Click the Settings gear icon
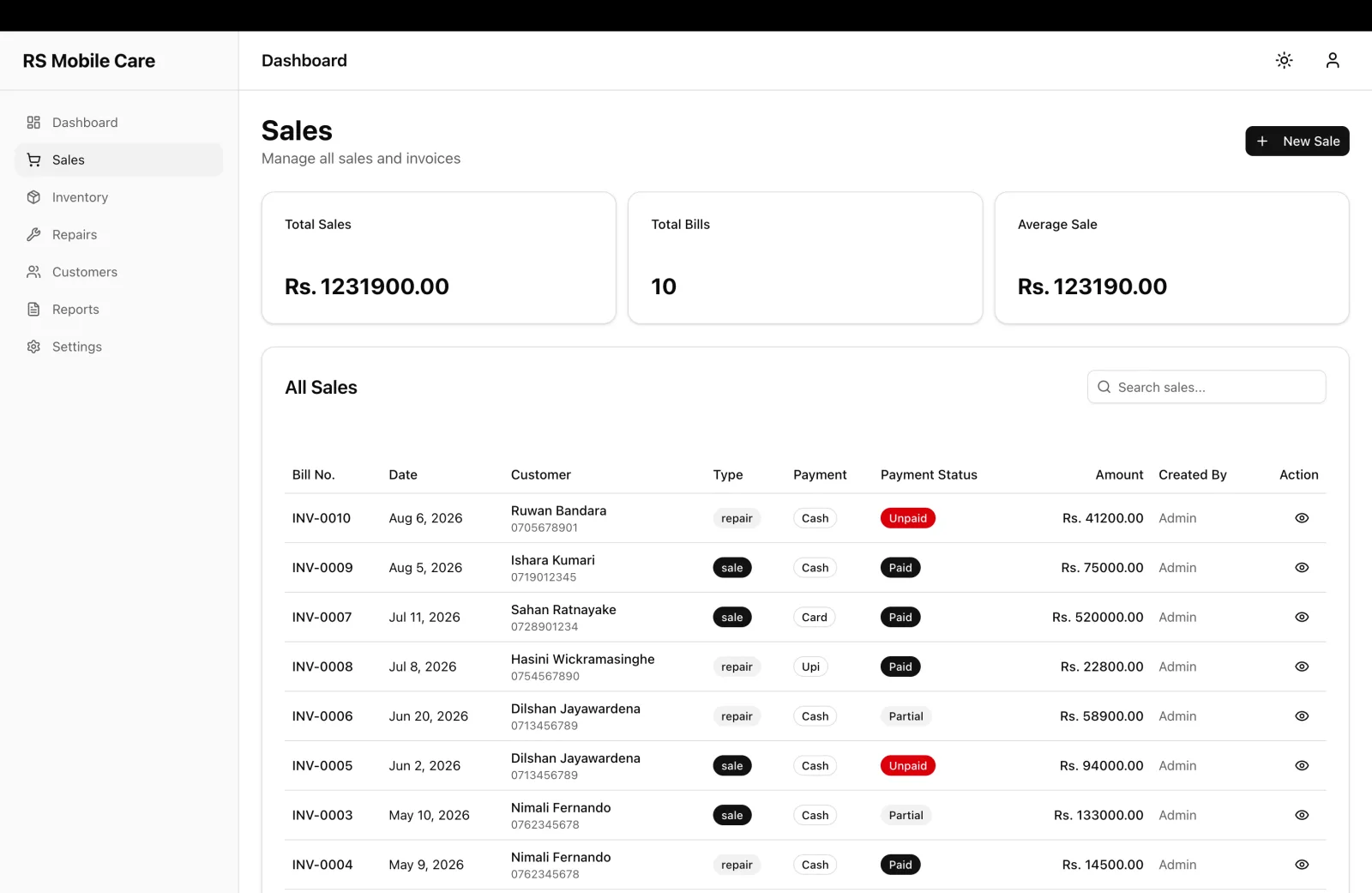 point(33,347)
